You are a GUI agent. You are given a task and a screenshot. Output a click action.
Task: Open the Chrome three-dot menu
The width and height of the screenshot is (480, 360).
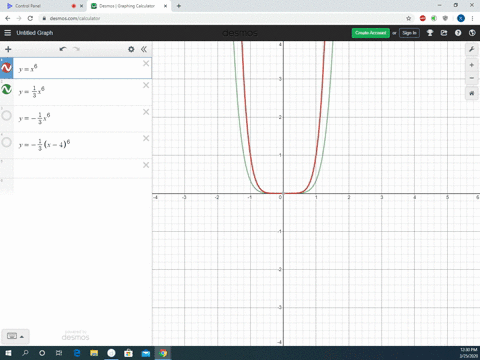(472, 18)
